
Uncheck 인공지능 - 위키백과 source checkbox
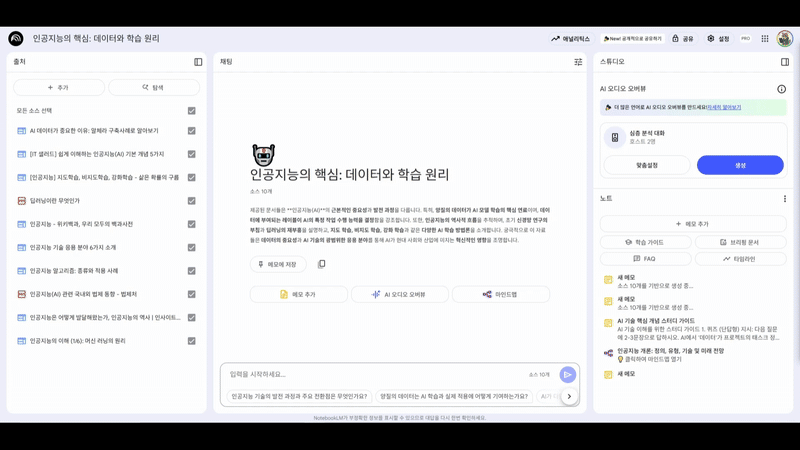tap(191, 224)
